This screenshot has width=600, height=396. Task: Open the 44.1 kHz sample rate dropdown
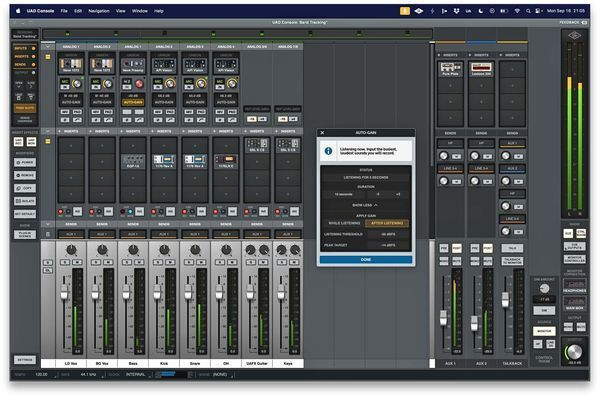coord(89,375)
